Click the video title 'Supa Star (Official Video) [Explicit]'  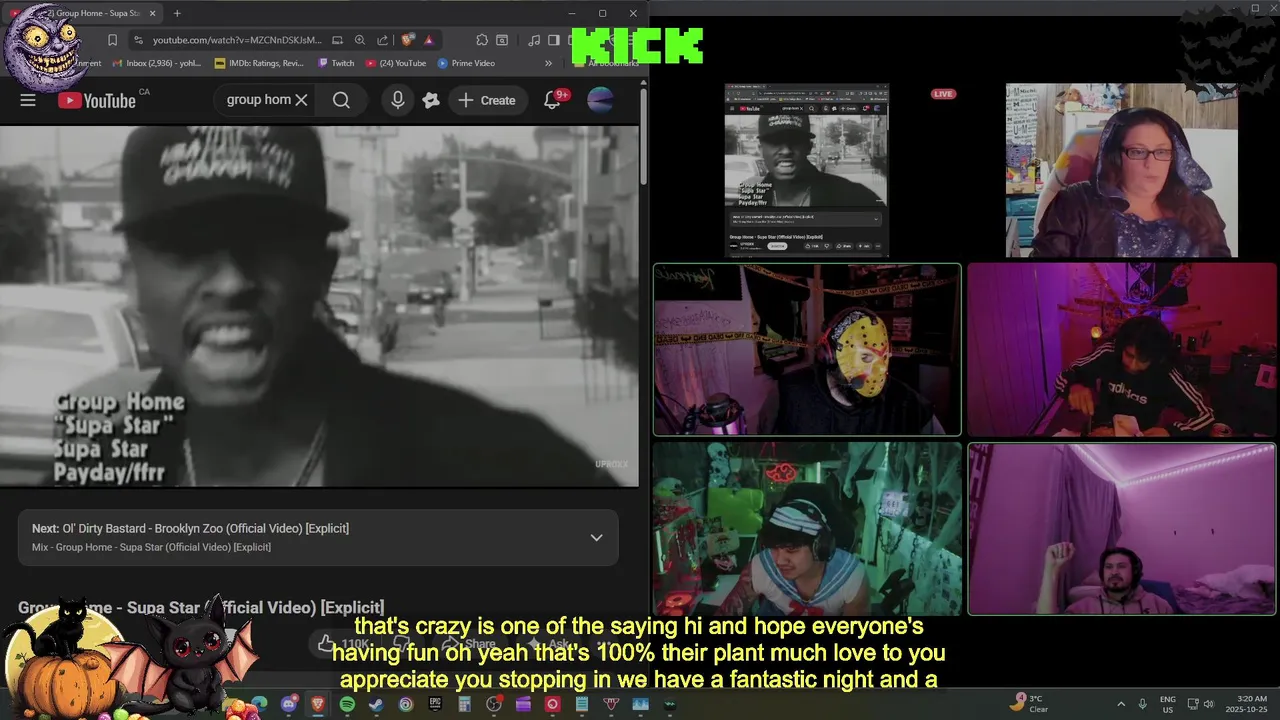tap(200, 607)
